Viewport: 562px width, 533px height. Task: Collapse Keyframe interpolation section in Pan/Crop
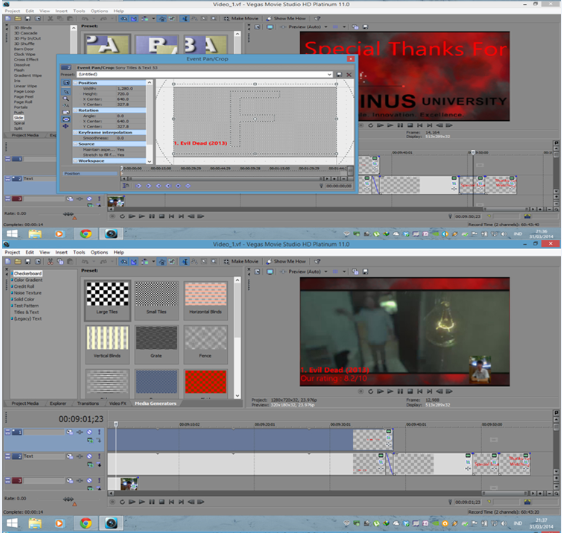pos(76,133)
